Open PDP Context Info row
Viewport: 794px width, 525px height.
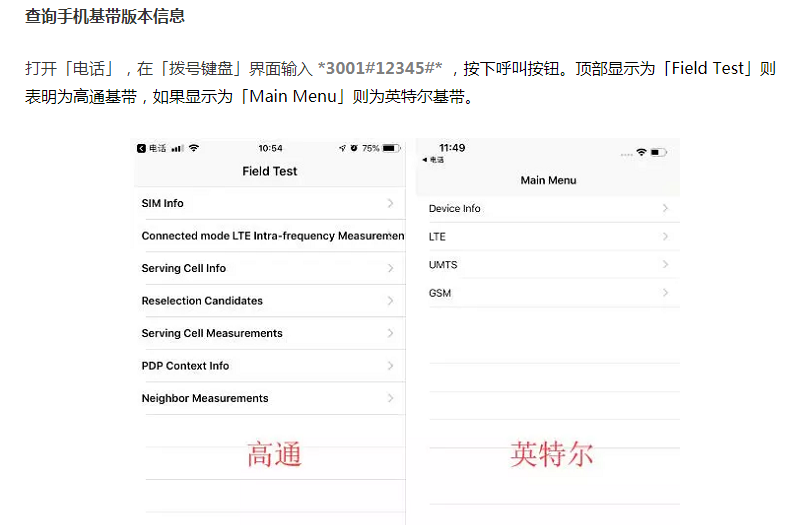(269, 366)
